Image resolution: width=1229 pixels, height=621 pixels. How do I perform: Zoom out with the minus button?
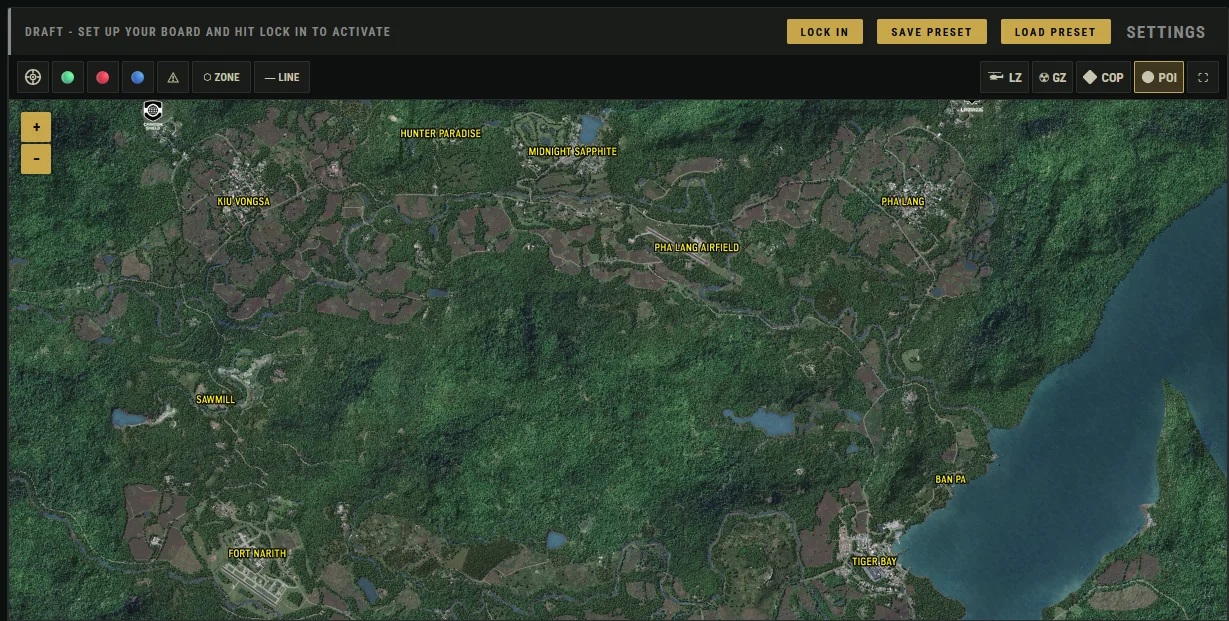point(36,158)
